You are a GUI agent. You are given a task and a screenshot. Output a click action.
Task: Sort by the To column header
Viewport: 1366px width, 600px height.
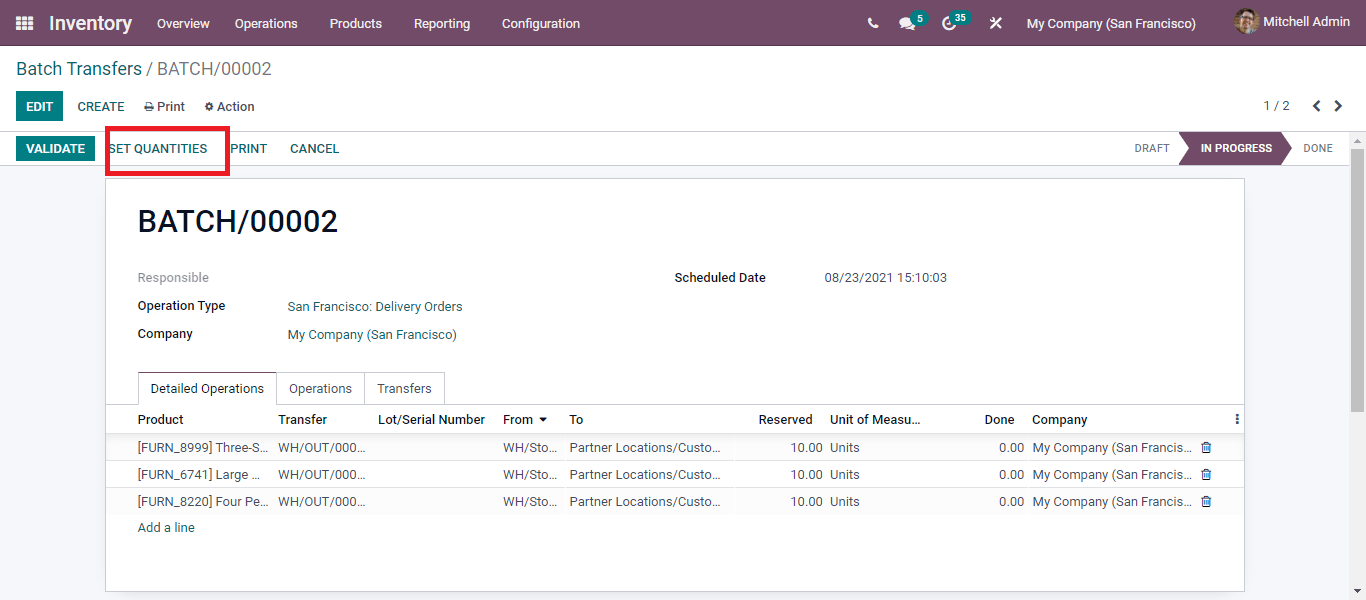[576, 419]
